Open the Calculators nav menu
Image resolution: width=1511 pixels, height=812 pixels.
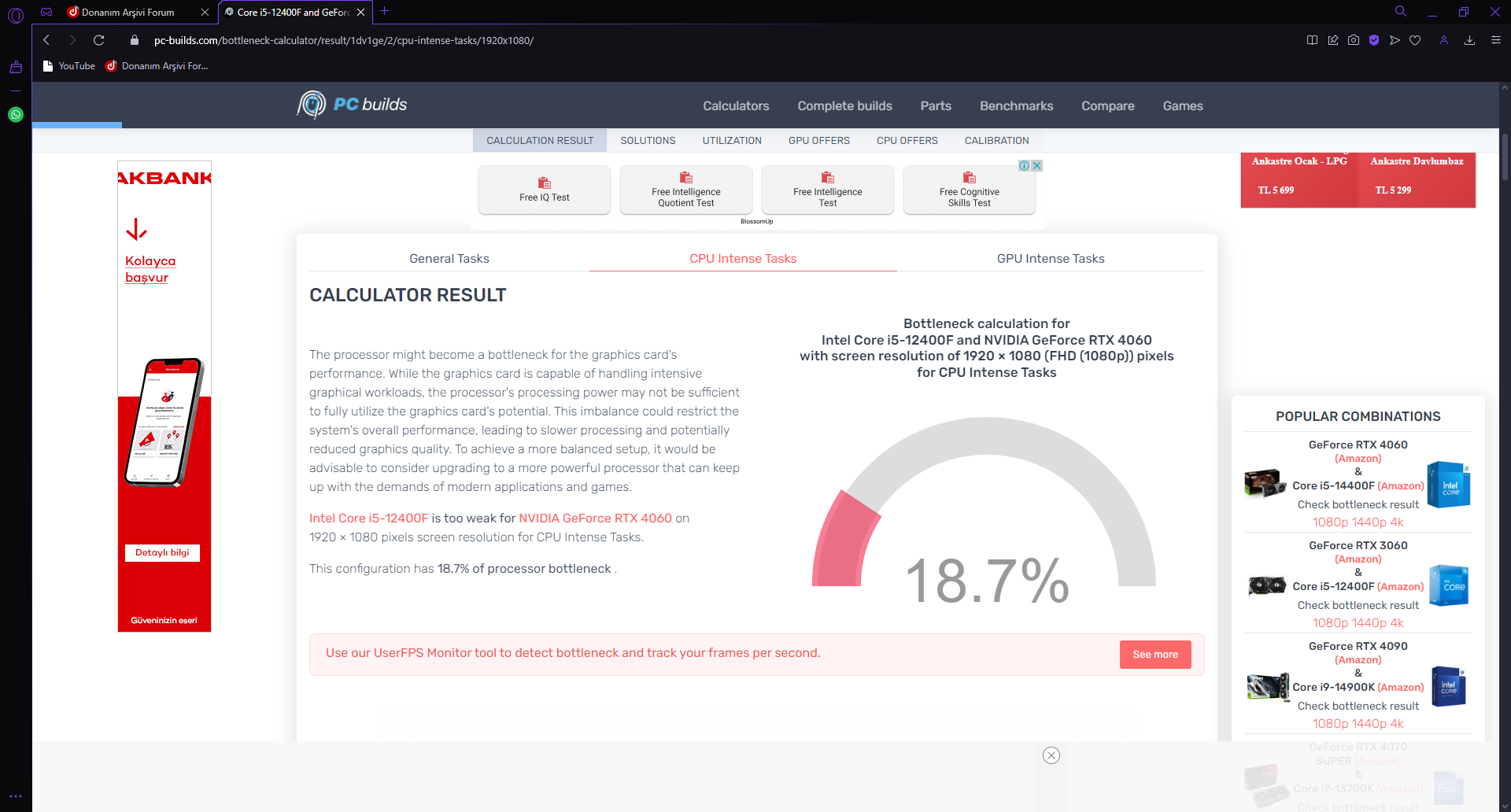click(x=736, y=105)
